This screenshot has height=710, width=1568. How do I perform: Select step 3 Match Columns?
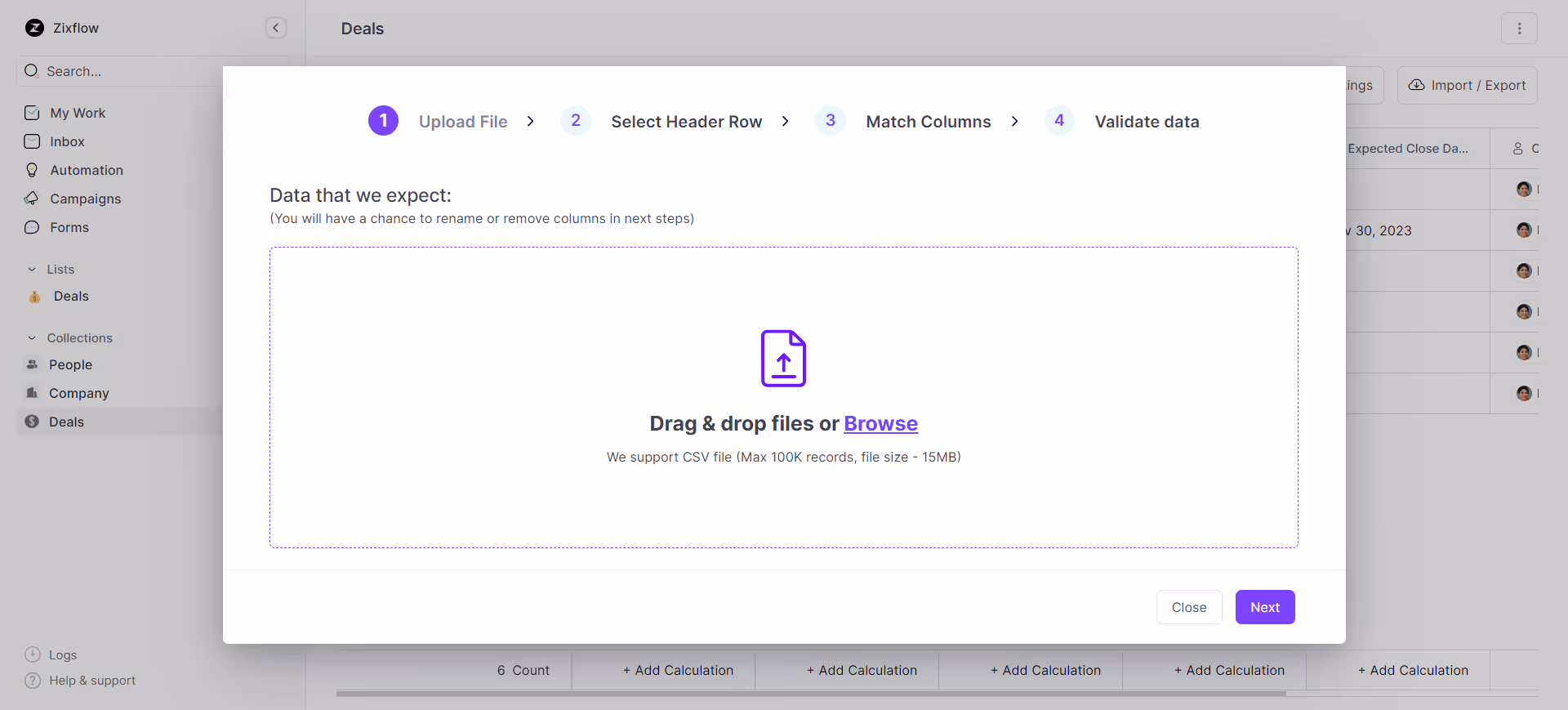tap(929, 122)
